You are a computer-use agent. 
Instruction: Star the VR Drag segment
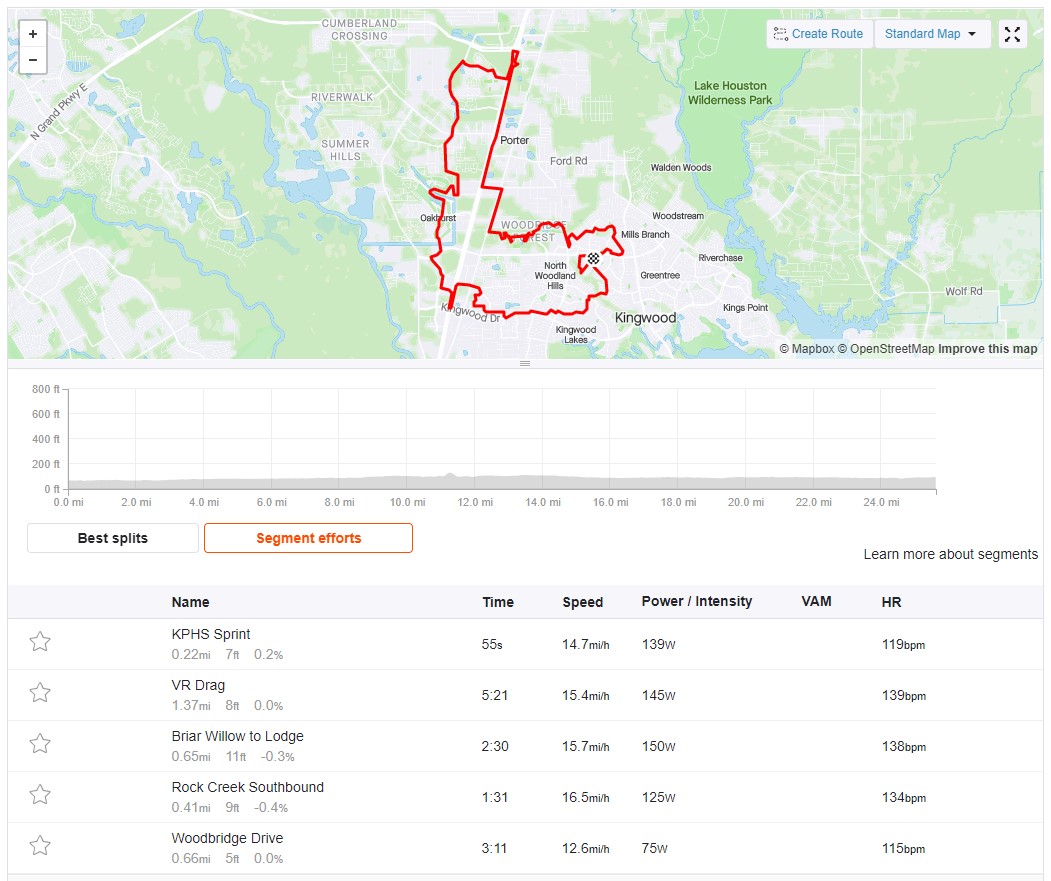pyautogui.click(x=40, y=693)
